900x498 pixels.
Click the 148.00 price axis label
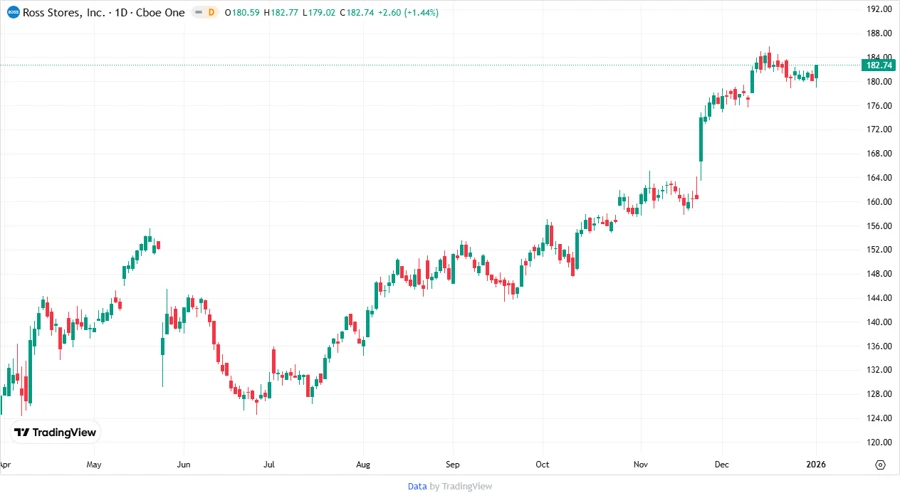tap(879, 274)
